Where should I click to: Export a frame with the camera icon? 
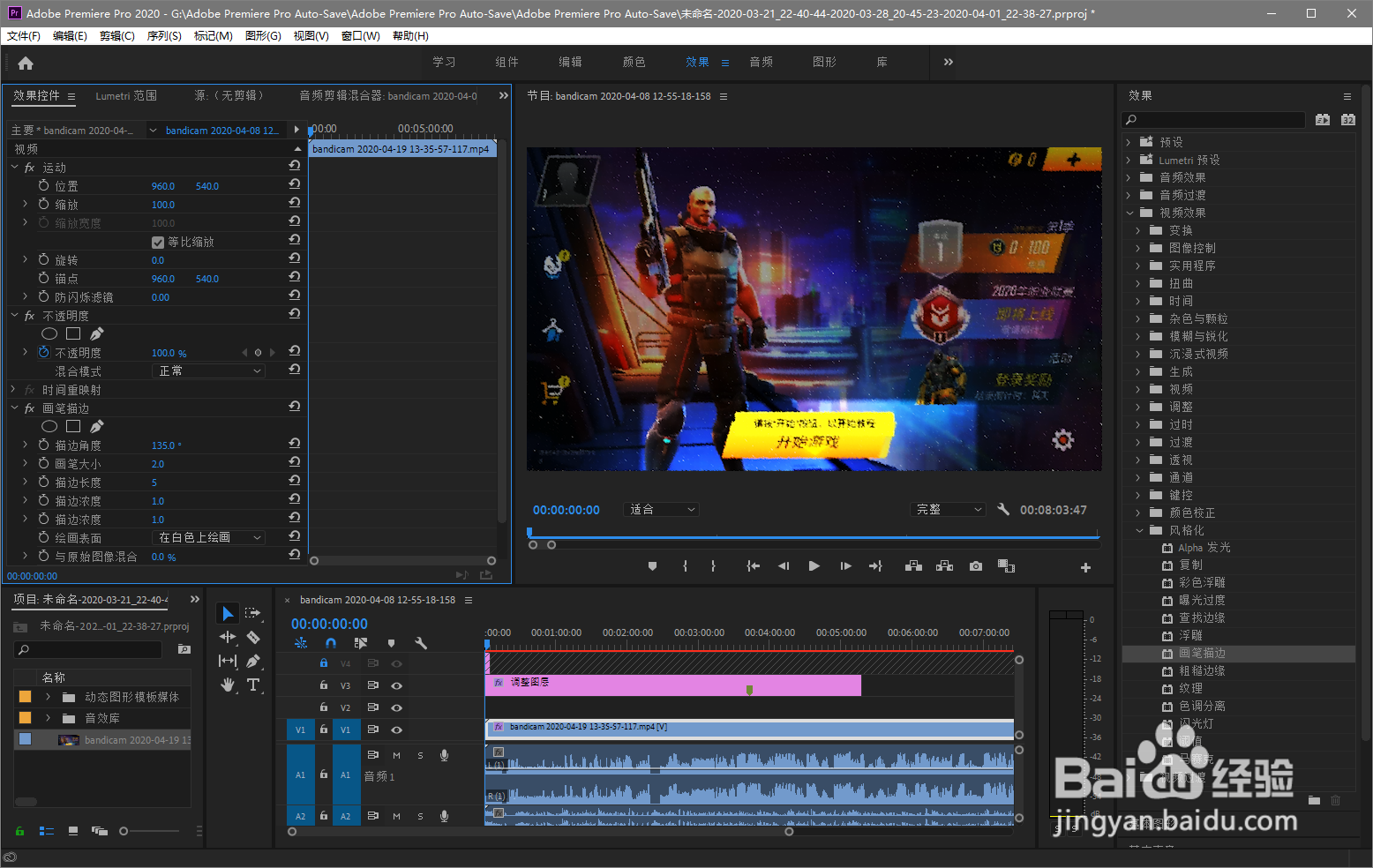[x=975, y=566]
